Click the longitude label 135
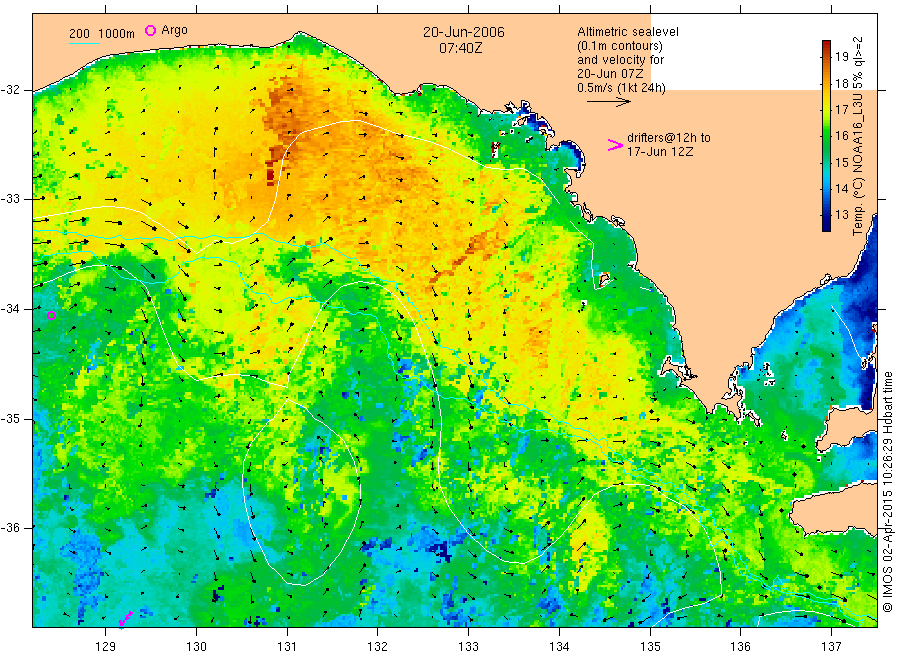This screenshot has width=900, height=660. (650, 647)
